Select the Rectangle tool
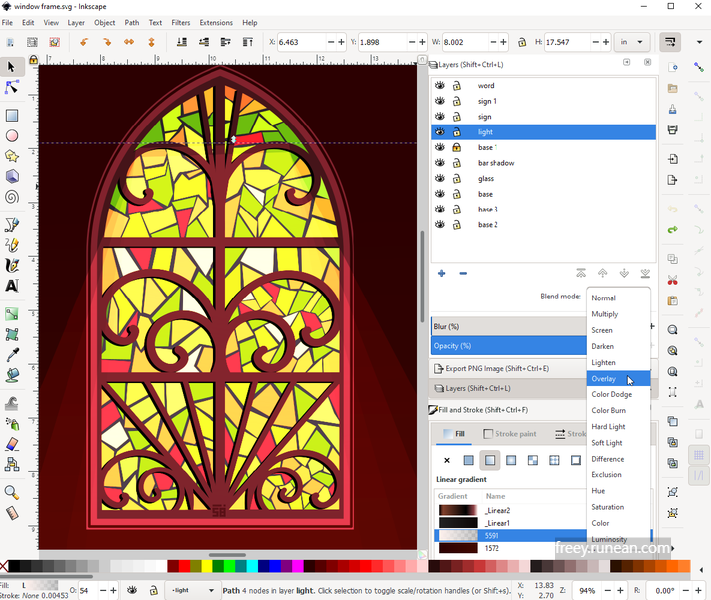711x600 pixels. point(12,116)
